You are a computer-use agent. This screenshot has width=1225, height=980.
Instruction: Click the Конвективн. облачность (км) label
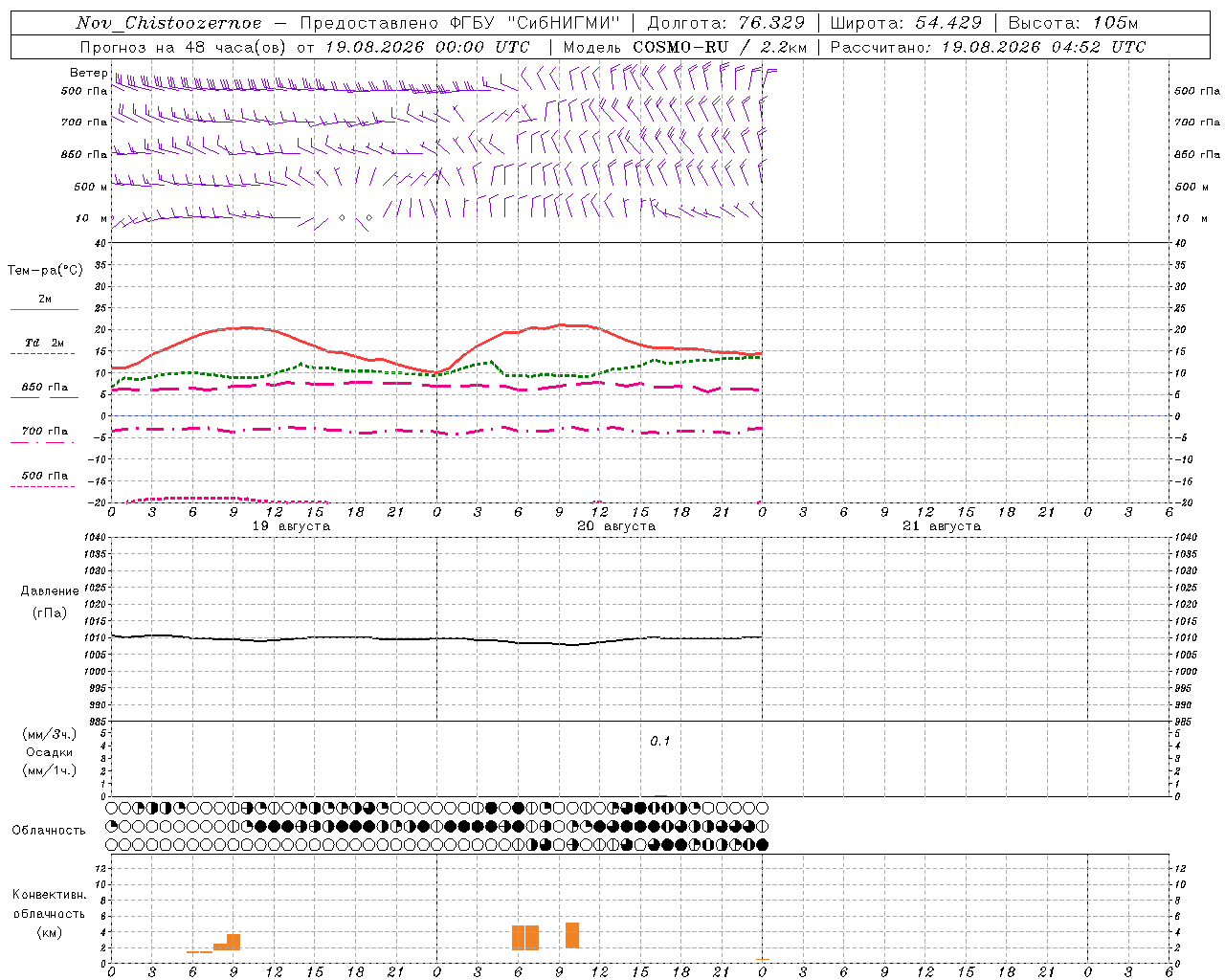49,914
